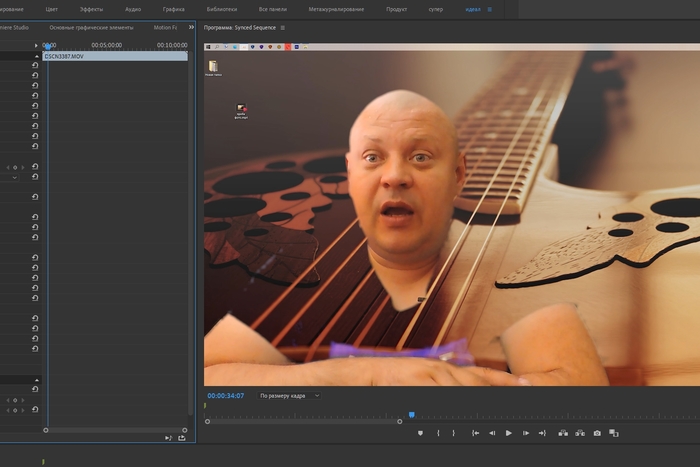Toggle Comparison View in Program monitor
This screenshot has width=700, height=467.
(x=615, y=433)
